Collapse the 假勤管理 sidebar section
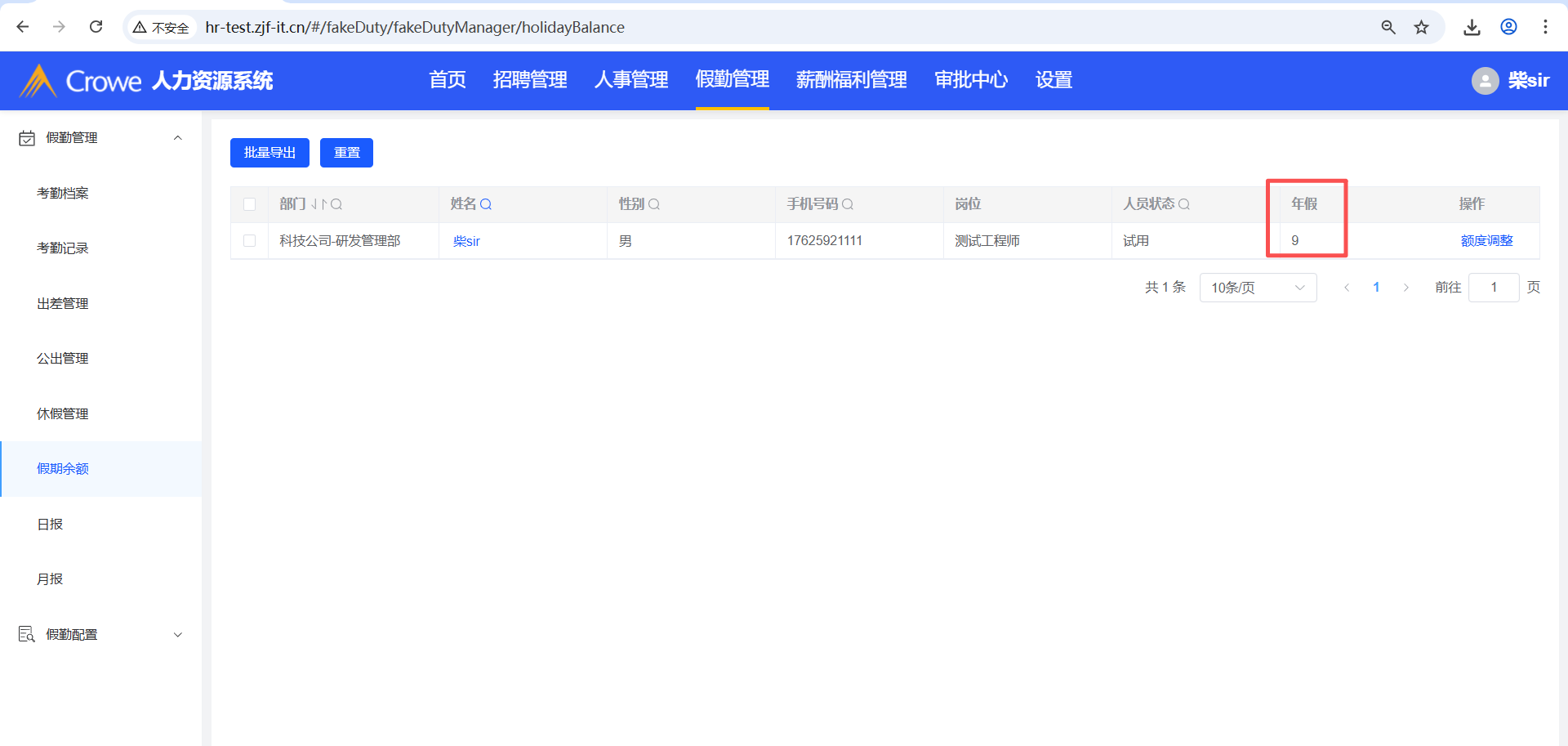The image size is (1568, 746). [177, 138]
